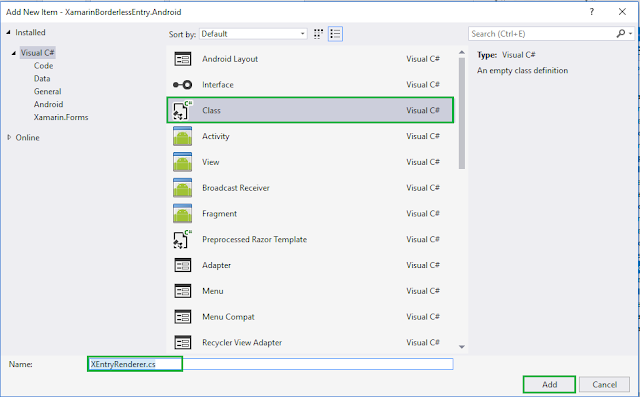Viewport: 640px width, 397px height.
Task: Collapse the Visual C# tree node
Action: tap(14, 53)
